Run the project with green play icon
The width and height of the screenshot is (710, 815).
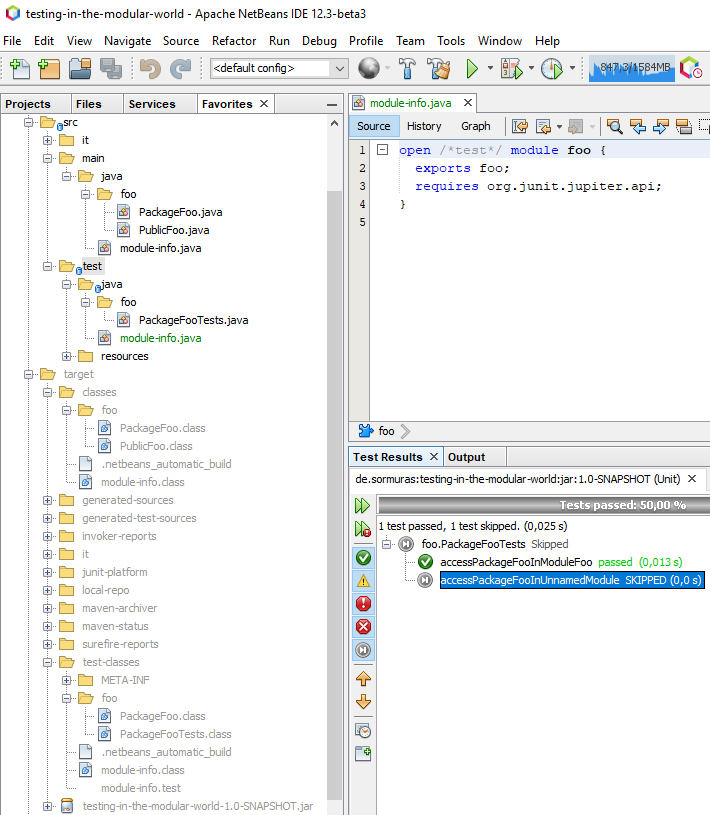472,68
